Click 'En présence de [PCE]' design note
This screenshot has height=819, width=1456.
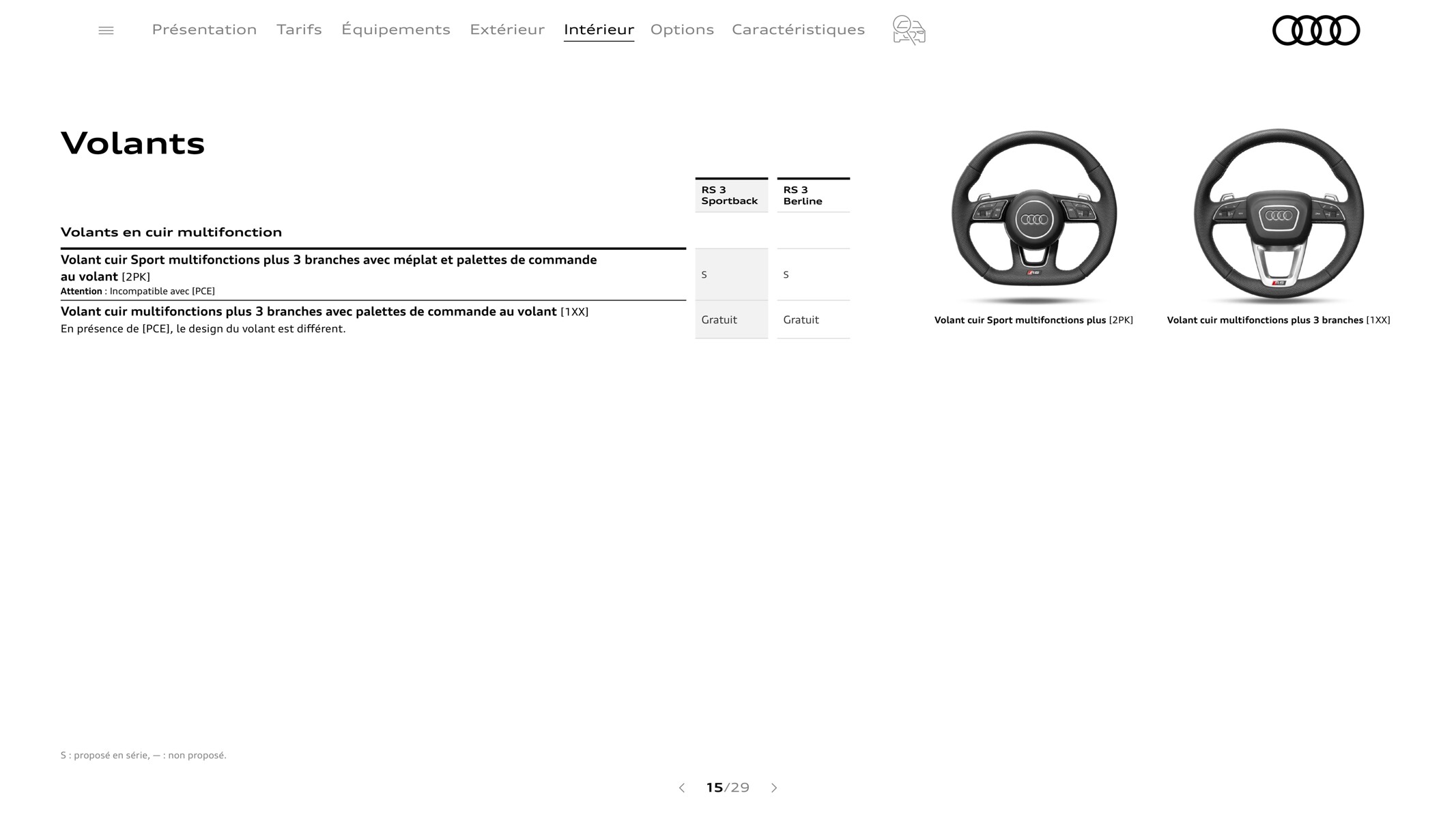[203, 329]
